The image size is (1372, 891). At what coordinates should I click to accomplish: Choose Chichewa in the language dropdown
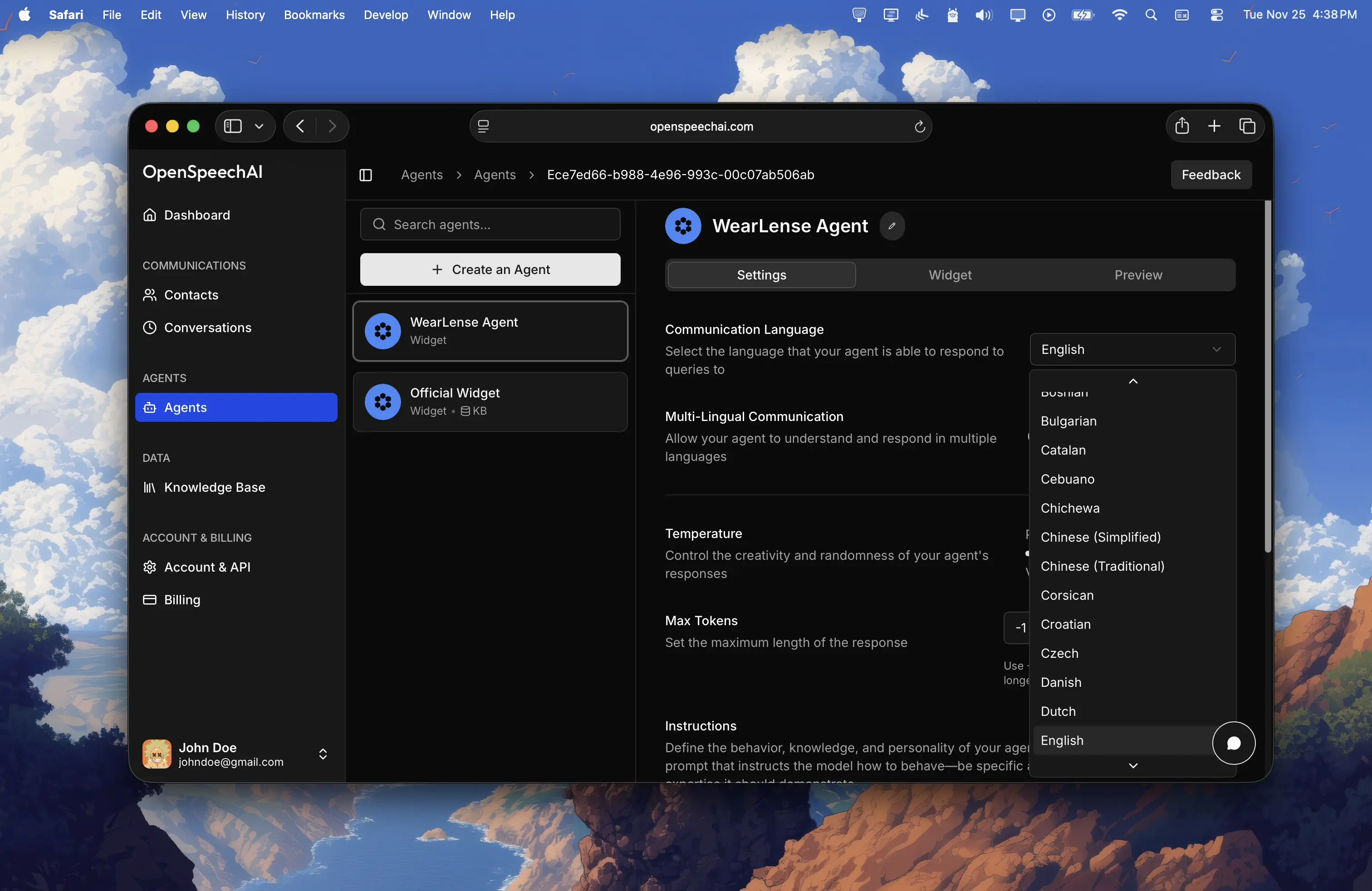[1132, 508]
